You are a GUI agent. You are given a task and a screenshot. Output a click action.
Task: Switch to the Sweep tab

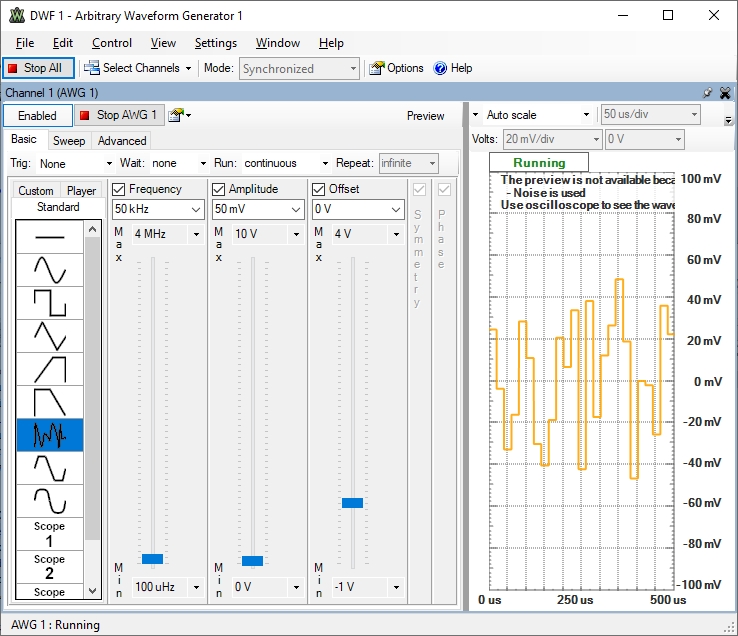point(69,141)
